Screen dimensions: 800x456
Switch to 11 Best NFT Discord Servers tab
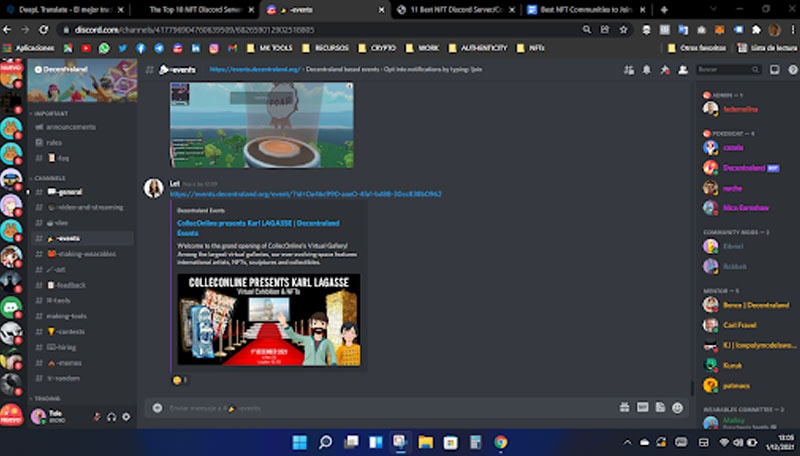457,10
